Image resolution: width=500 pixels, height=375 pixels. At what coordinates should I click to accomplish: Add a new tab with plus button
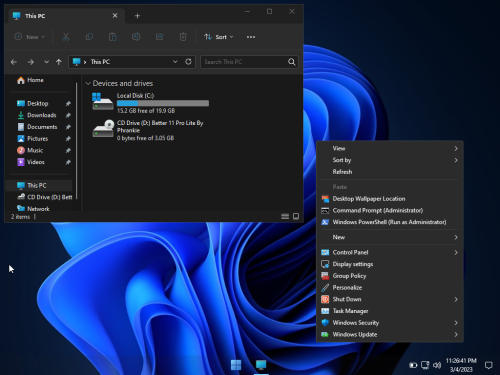(x=137, y=16)
